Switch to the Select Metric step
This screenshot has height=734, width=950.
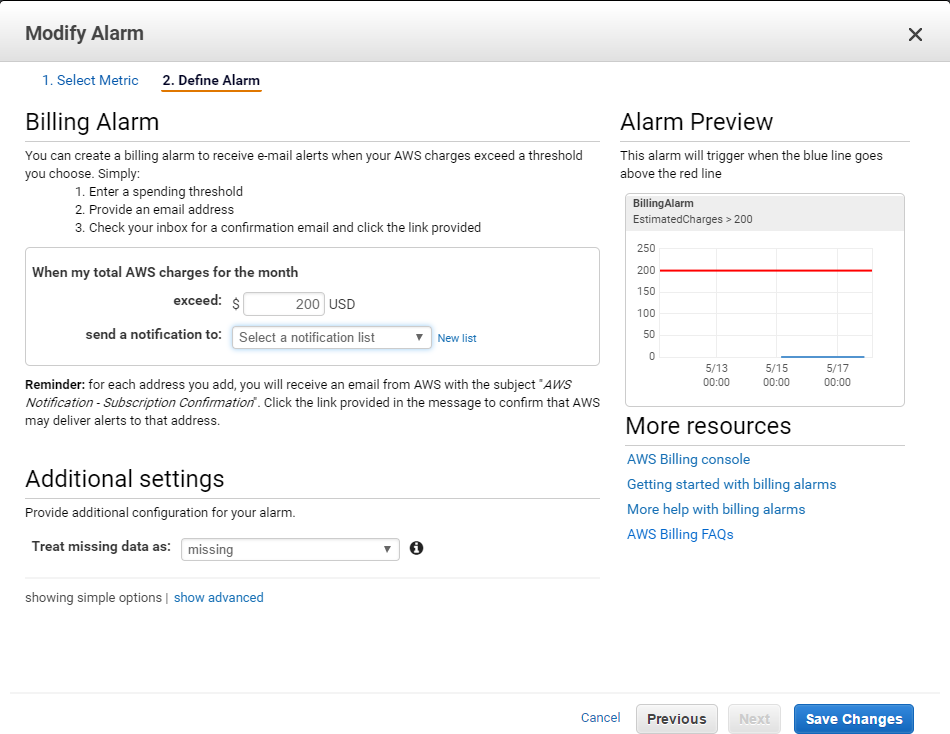click(x=90, y=80)
